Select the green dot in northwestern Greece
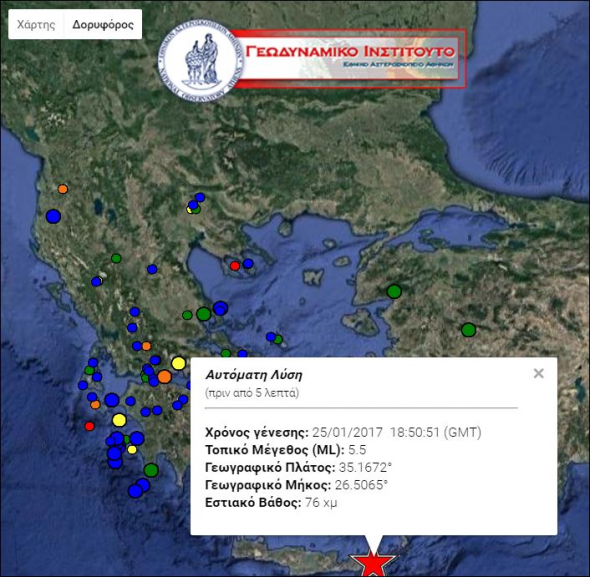 click(116, 258)
